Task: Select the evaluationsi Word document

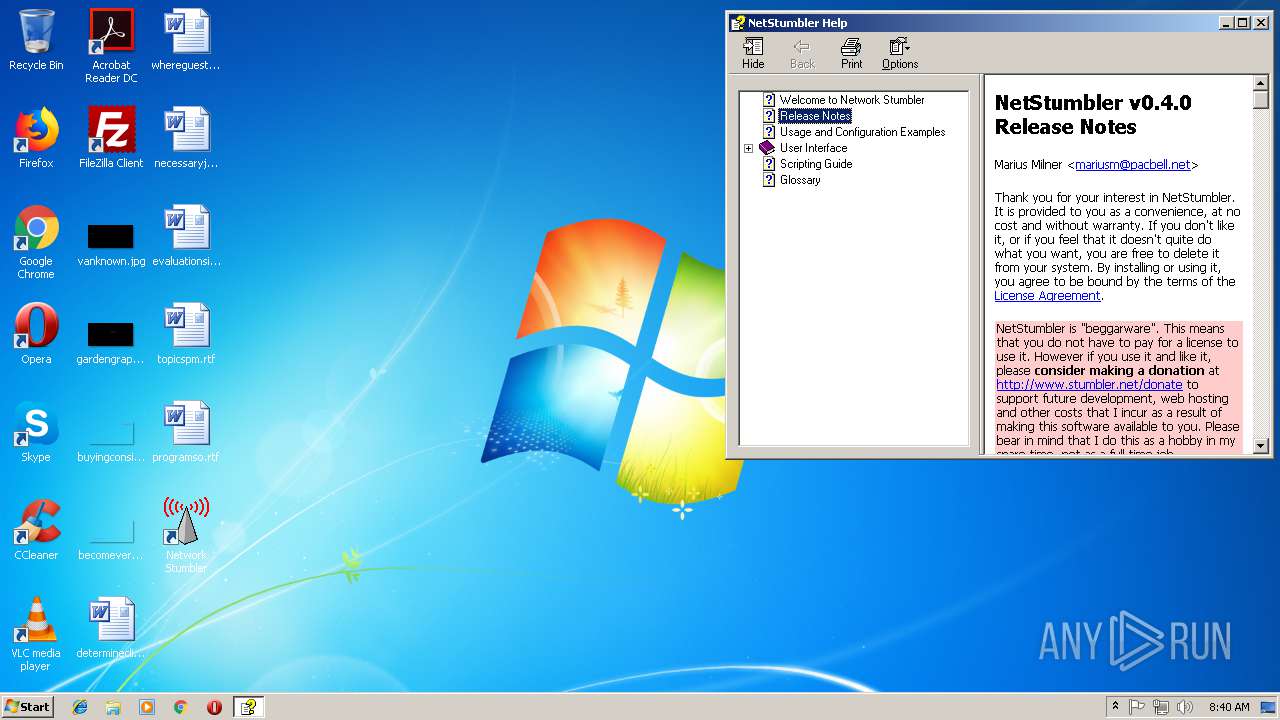Action: pyautogui.click(x=186, y=236)
